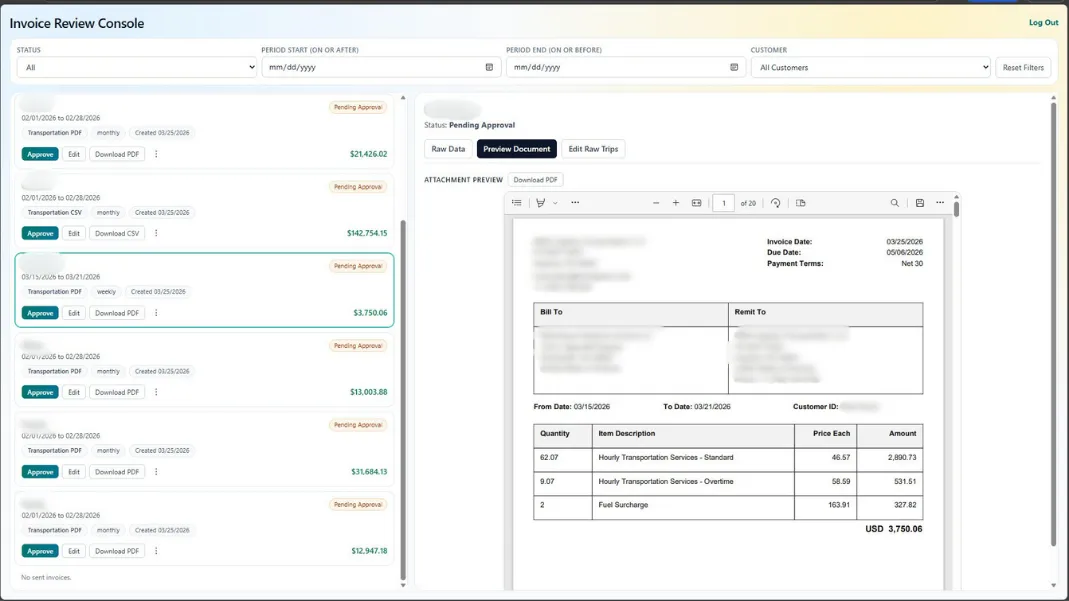
Task: Rotate the PDF page
Action: 774,202
